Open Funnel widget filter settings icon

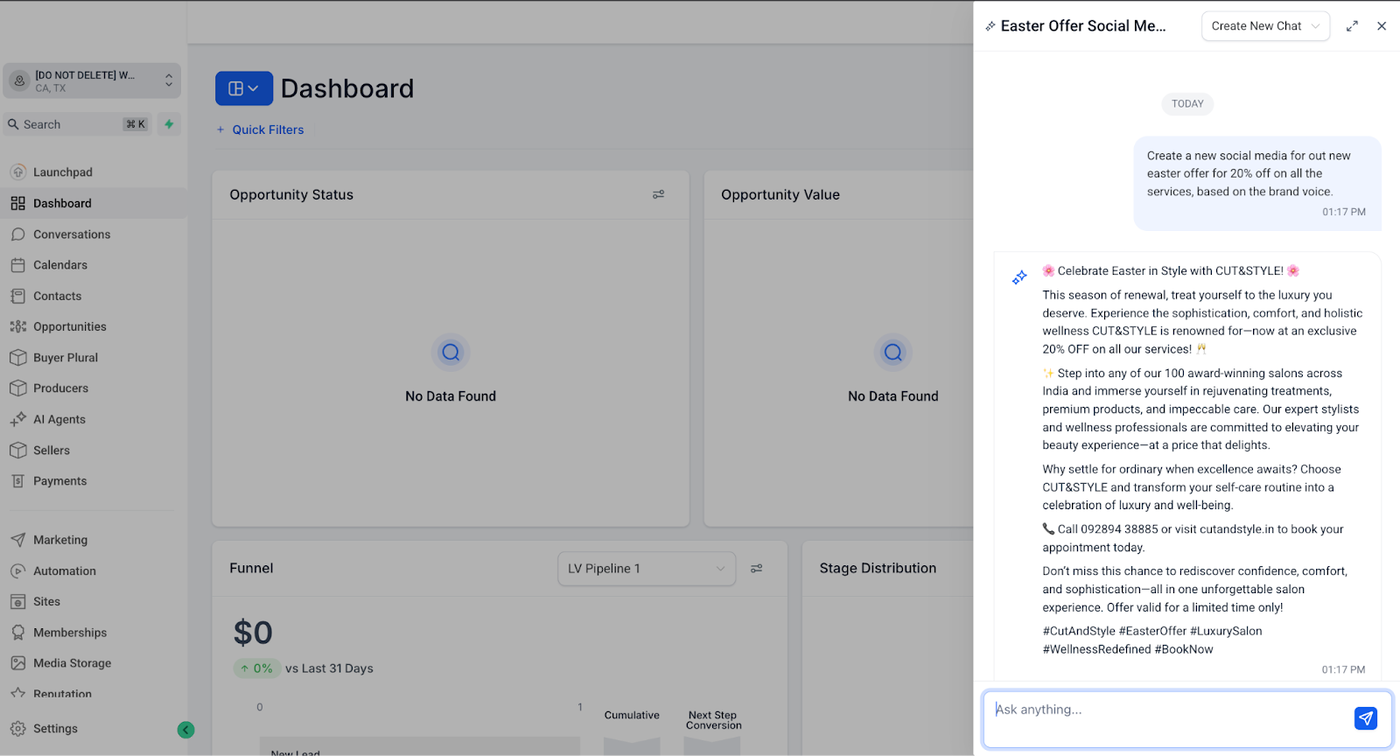[x=756, y=568]
